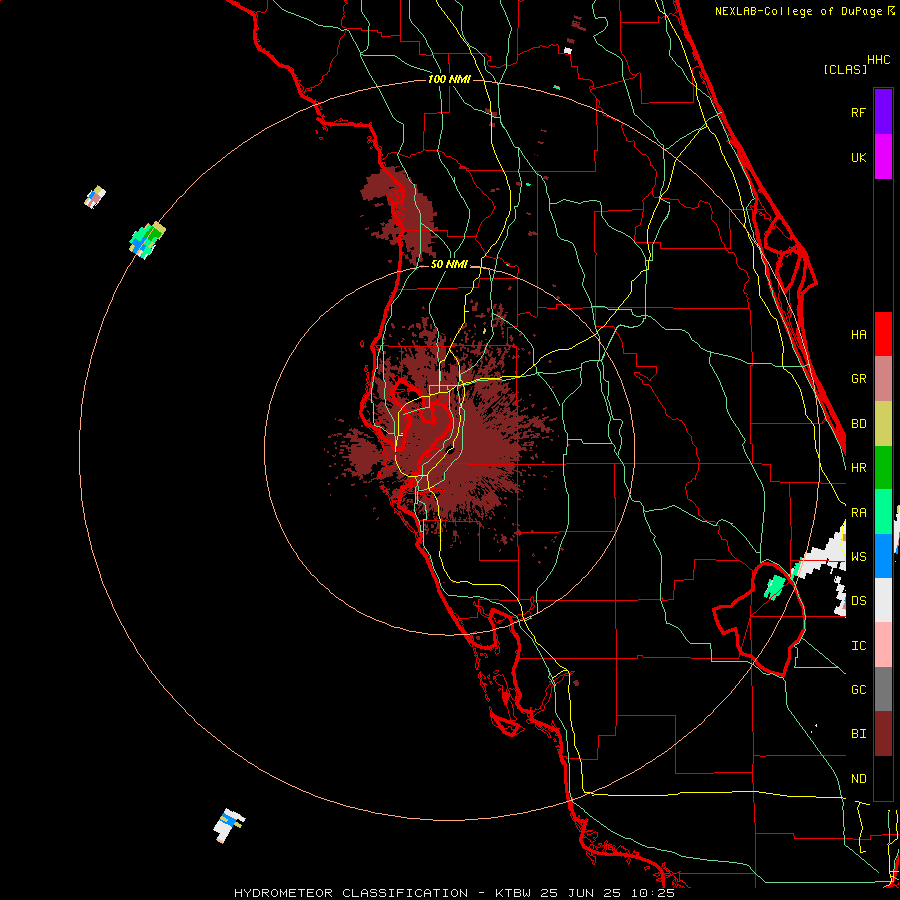Click the magenta UK color swatch
900x900 pixels.
(883, 157)
